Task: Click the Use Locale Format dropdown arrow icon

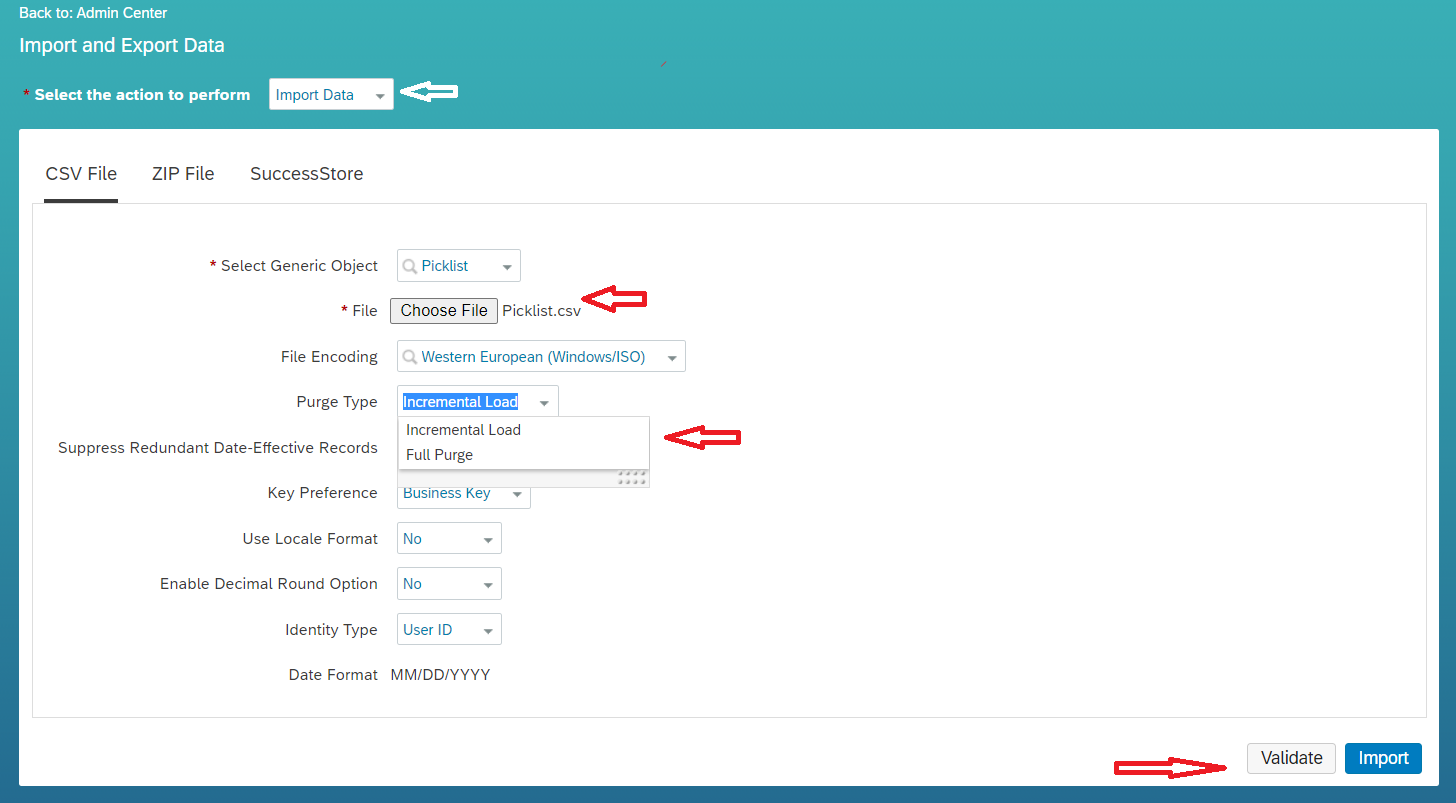Action: click(x=487, y=538)
